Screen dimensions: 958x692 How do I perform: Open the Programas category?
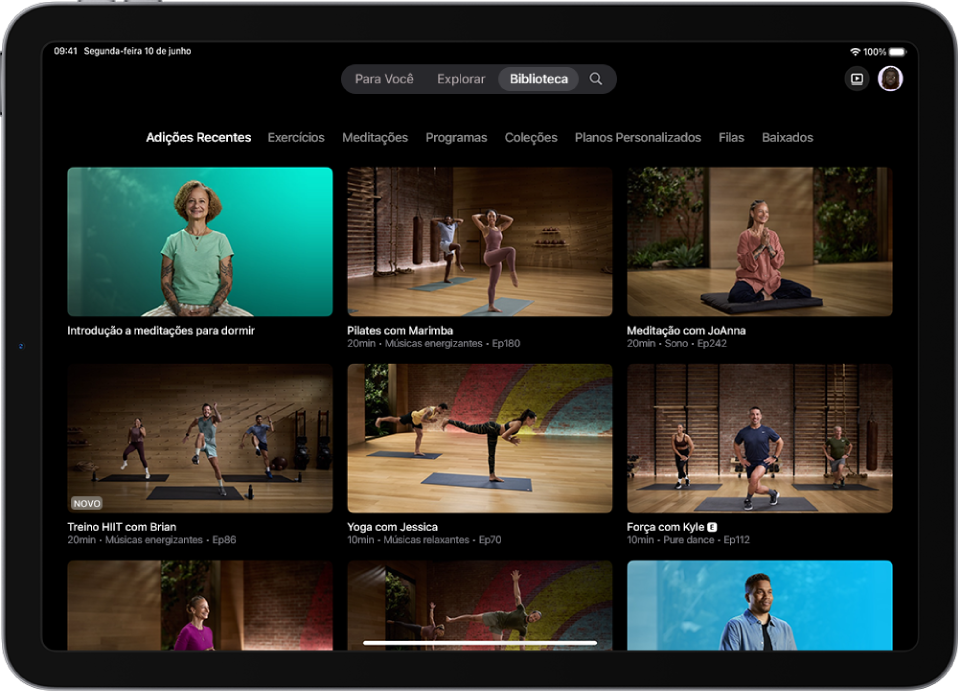[x=456, y=137]
